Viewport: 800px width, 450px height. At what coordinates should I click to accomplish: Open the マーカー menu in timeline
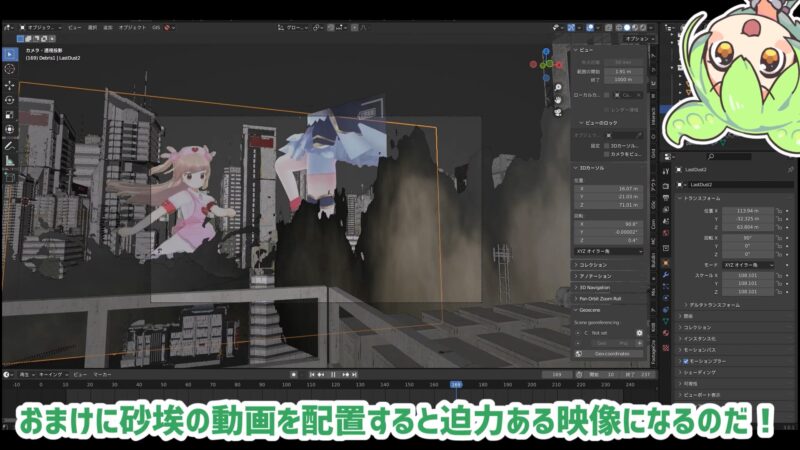tap(102, 374)
